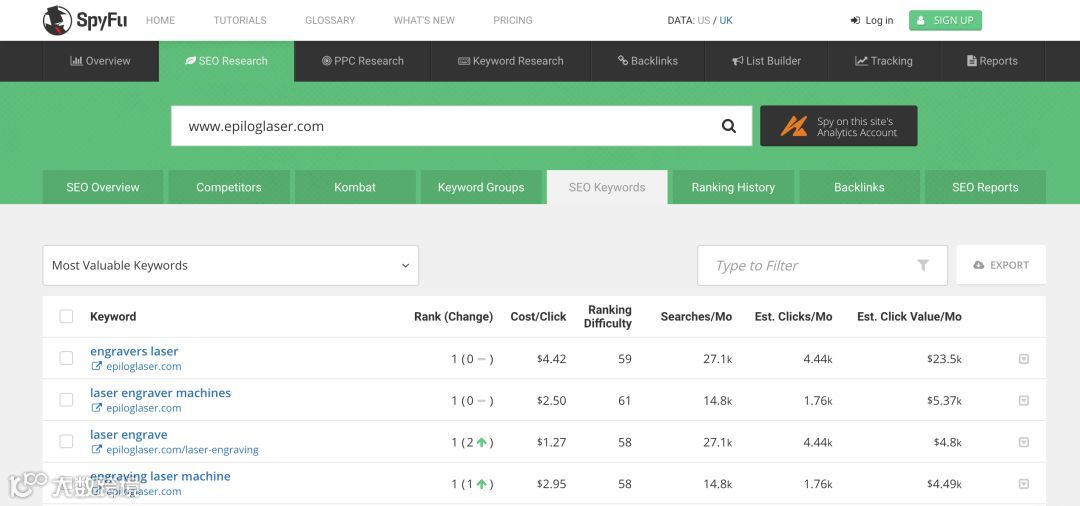Open external link icon for laser engraver machines

pyautogui.click(x=97, y=408)
